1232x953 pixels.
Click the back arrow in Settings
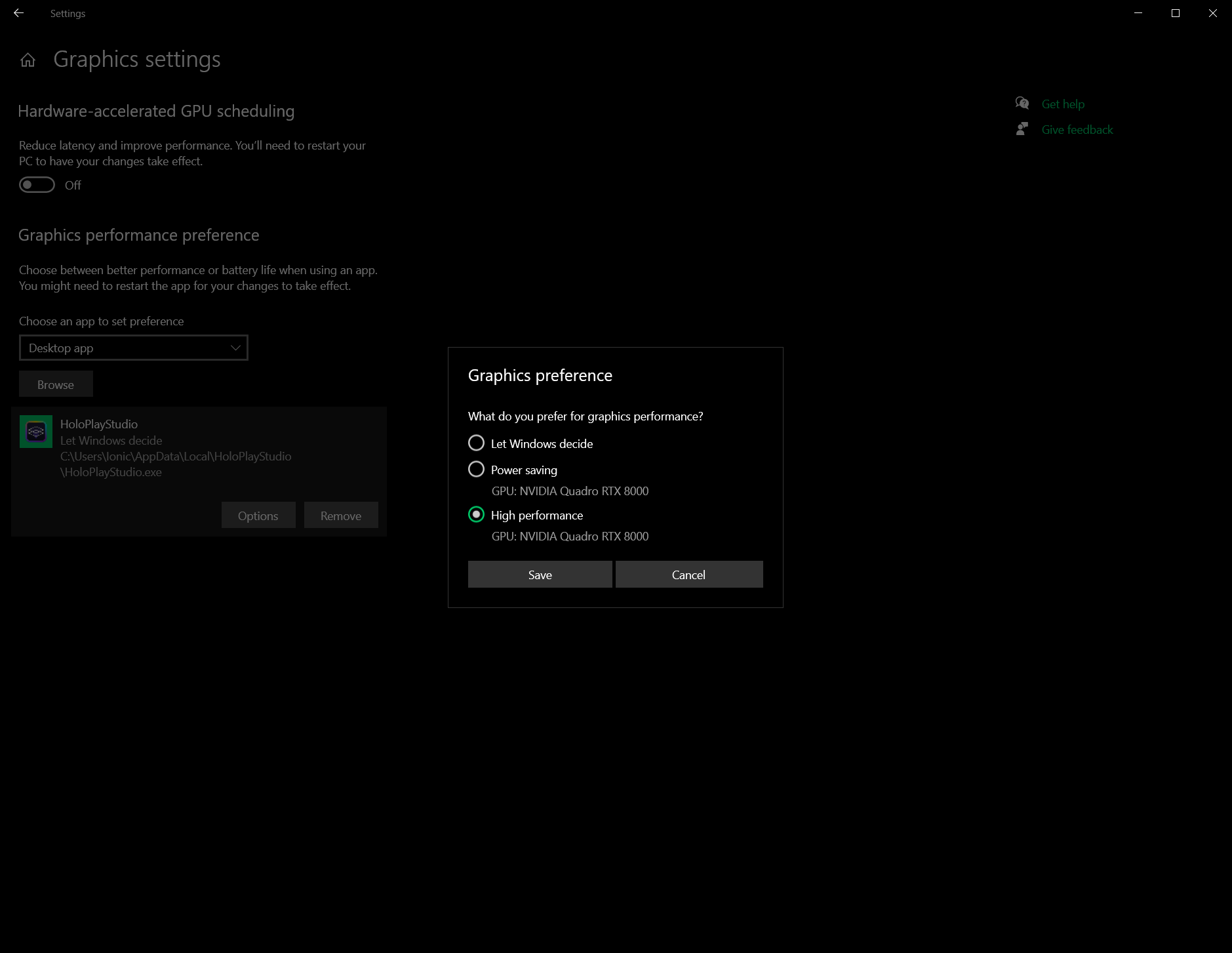(18, 13)
